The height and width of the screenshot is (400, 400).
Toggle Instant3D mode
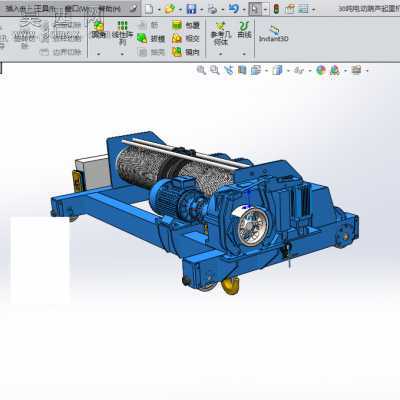[274, 34]
